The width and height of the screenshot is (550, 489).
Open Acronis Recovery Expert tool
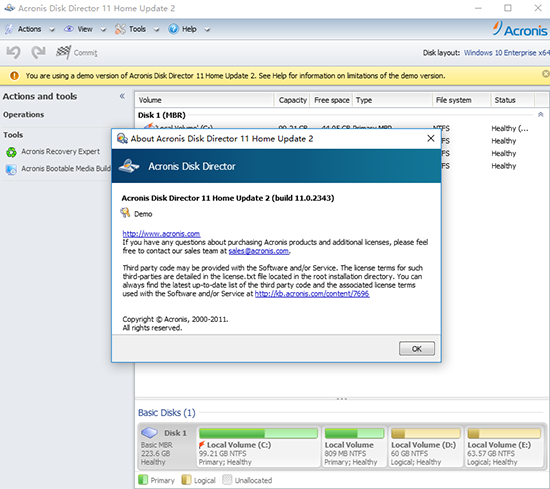click(x=60, y=152)
